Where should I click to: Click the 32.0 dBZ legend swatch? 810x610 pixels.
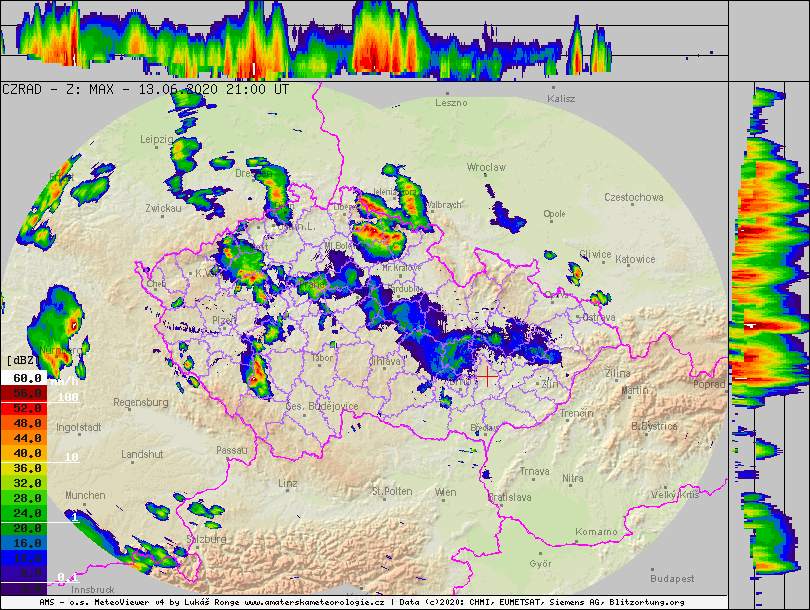coord(24,483)
